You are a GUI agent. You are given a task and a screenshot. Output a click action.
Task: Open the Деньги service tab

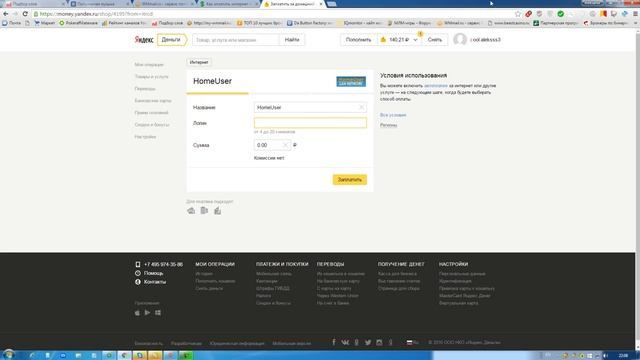[171, 40]
